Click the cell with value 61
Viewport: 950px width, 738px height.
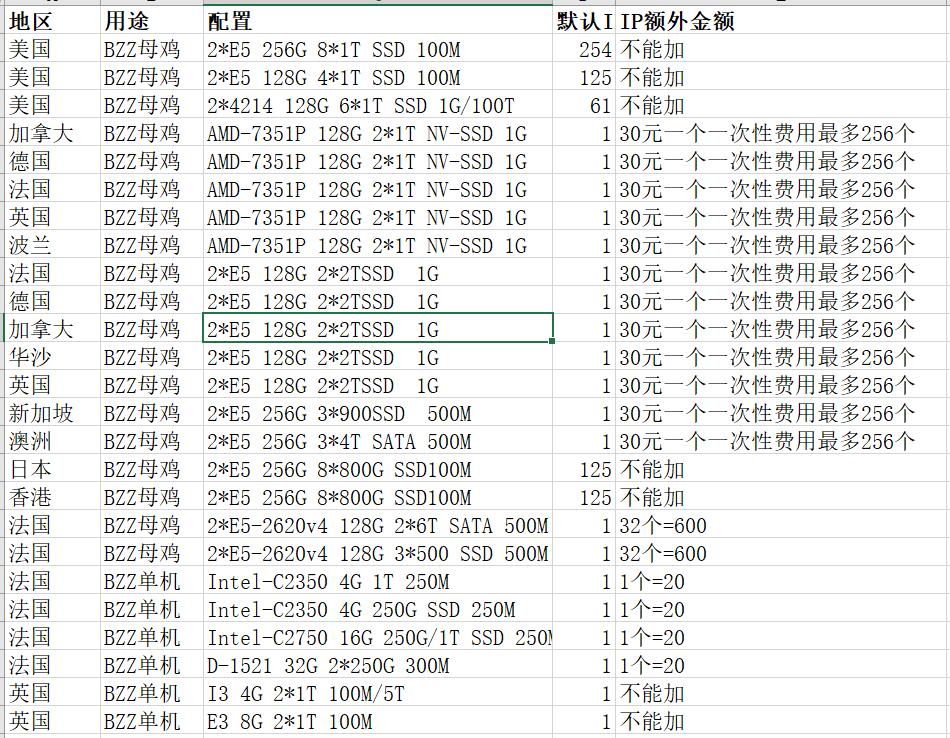click(x=583, y=105)
